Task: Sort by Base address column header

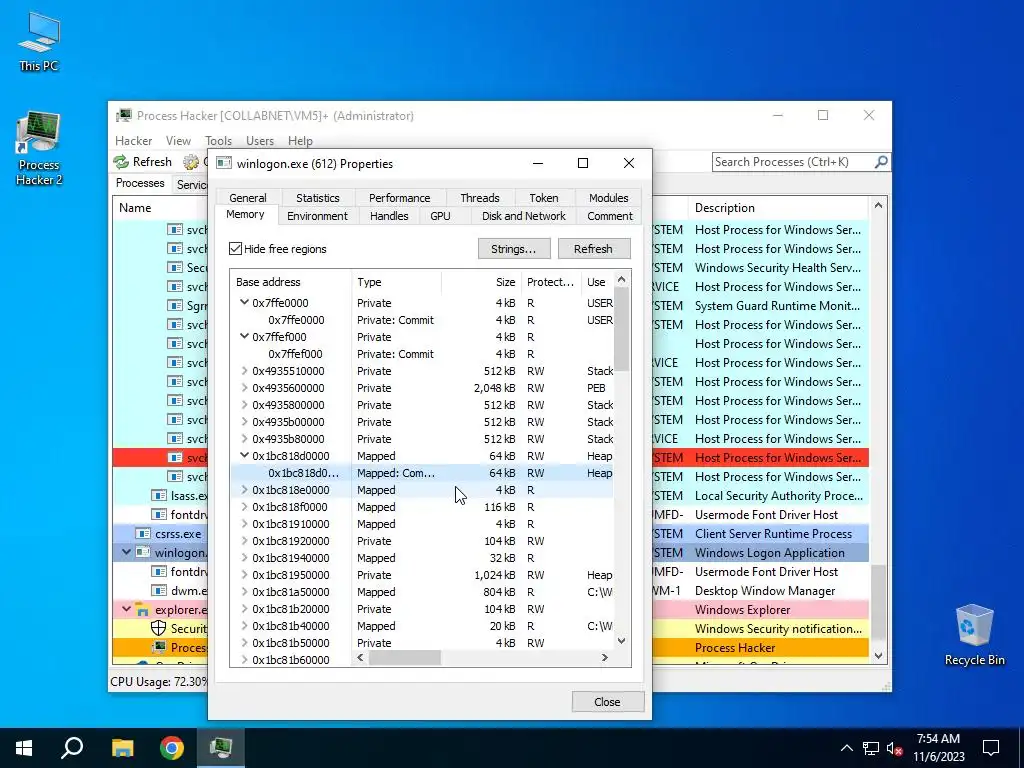Action: pyautogui.click(x=291, y=282)
